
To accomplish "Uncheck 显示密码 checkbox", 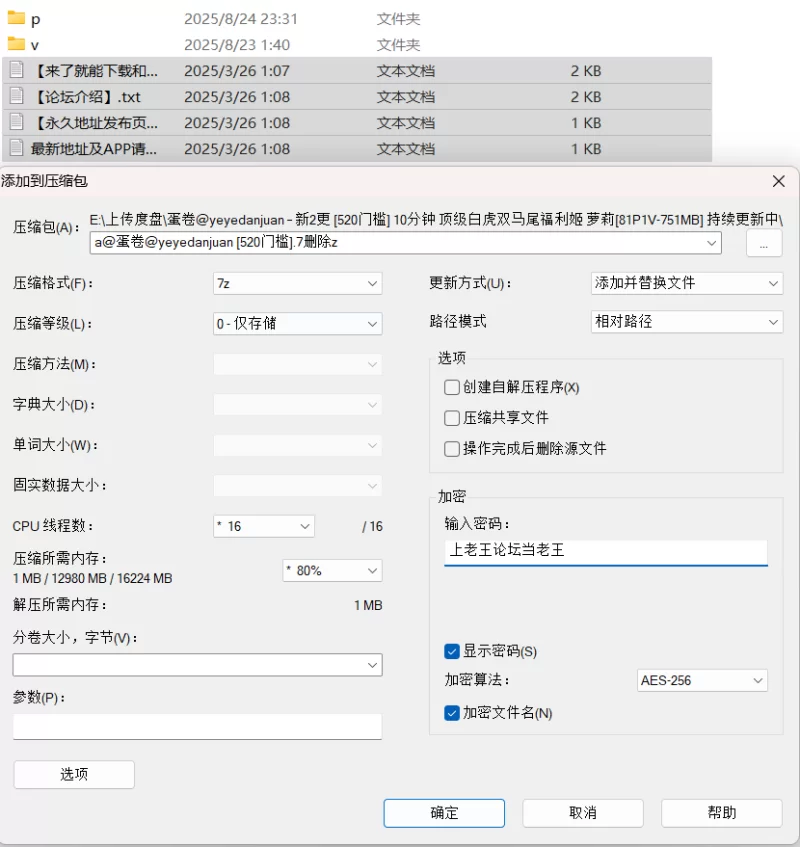I will pos(452,651).
